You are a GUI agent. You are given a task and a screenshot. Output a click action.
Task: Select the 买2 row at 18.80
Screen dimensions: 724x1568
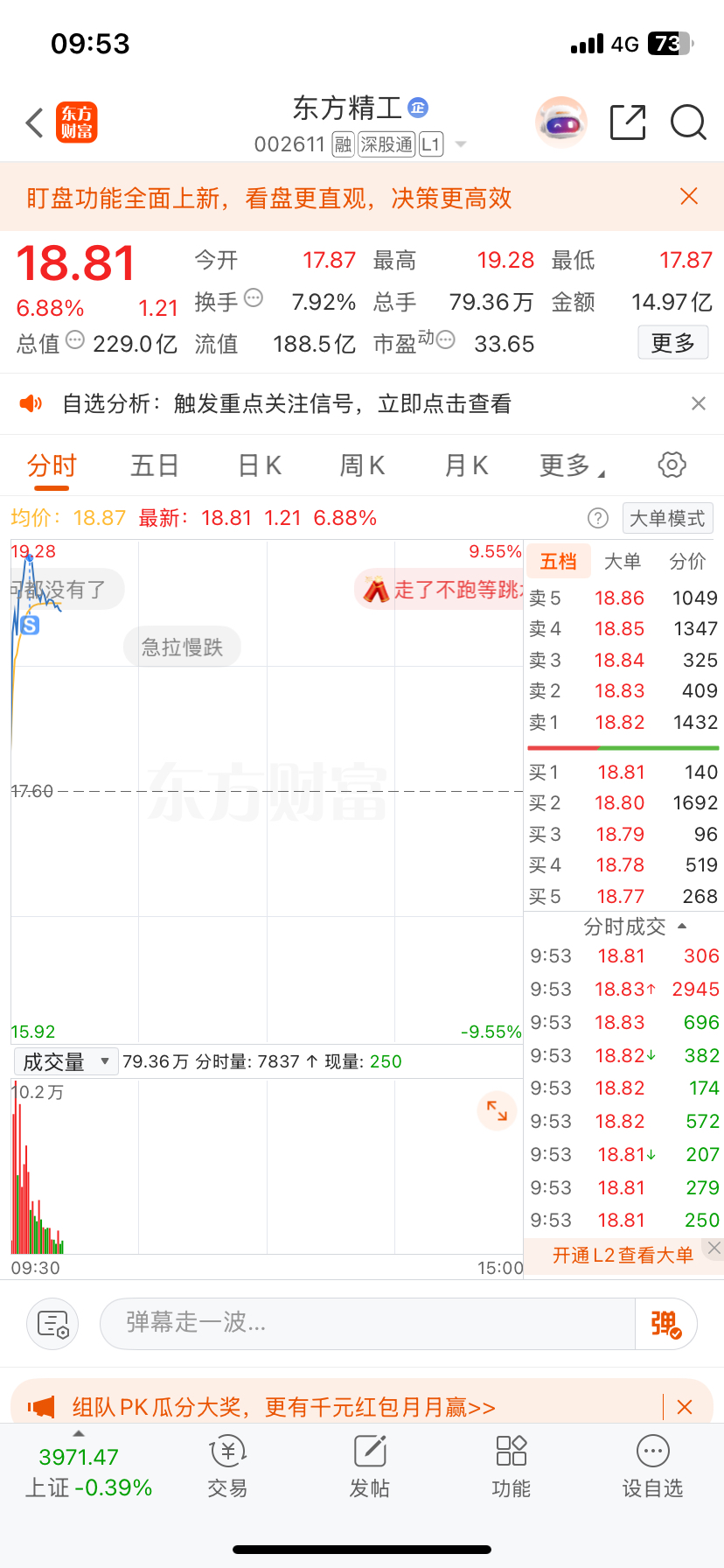coord(623,802)
